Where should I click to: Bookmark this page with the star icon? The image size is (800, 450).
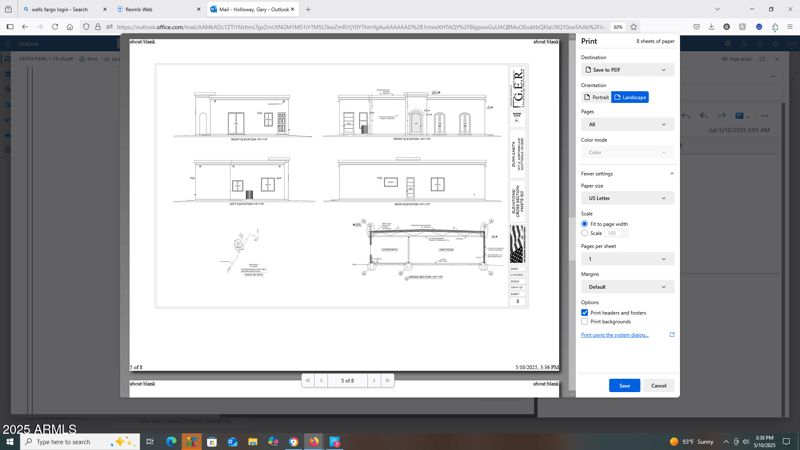tap(634, 27)
